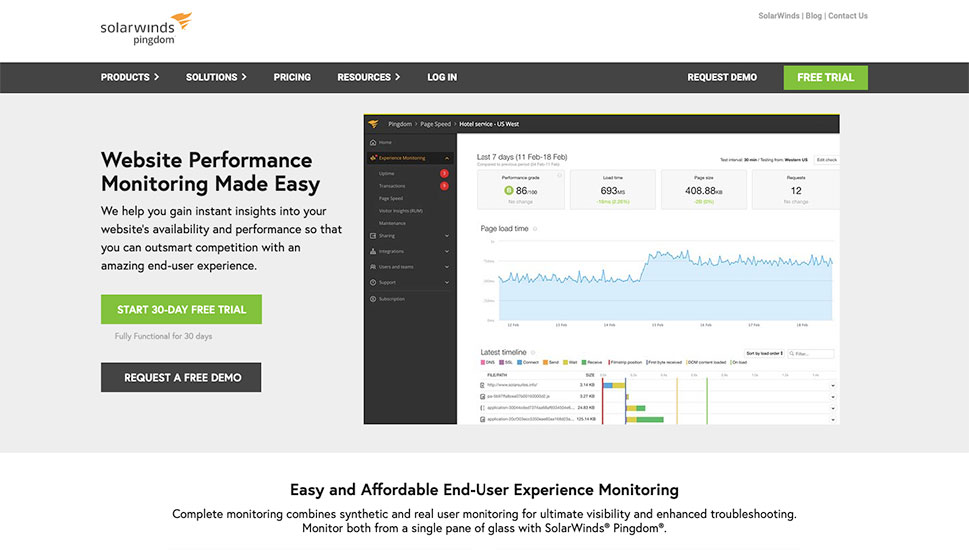Click the Support icon in dashboard sidebar
969x550 pixels.
point(373,282)
